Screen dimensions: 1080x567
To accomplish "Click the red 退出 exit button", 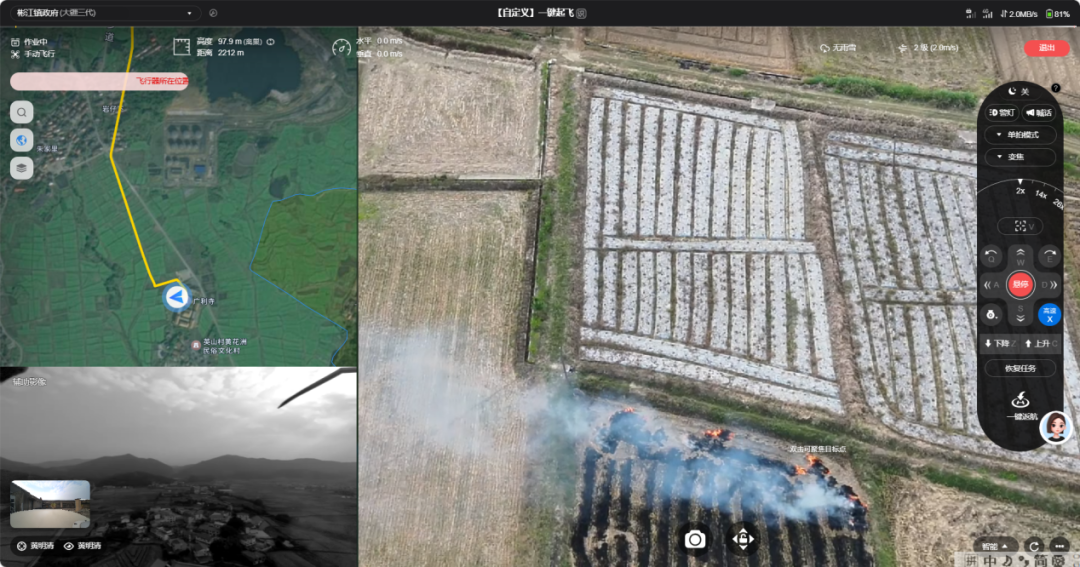I will (x=1046, y=48).
